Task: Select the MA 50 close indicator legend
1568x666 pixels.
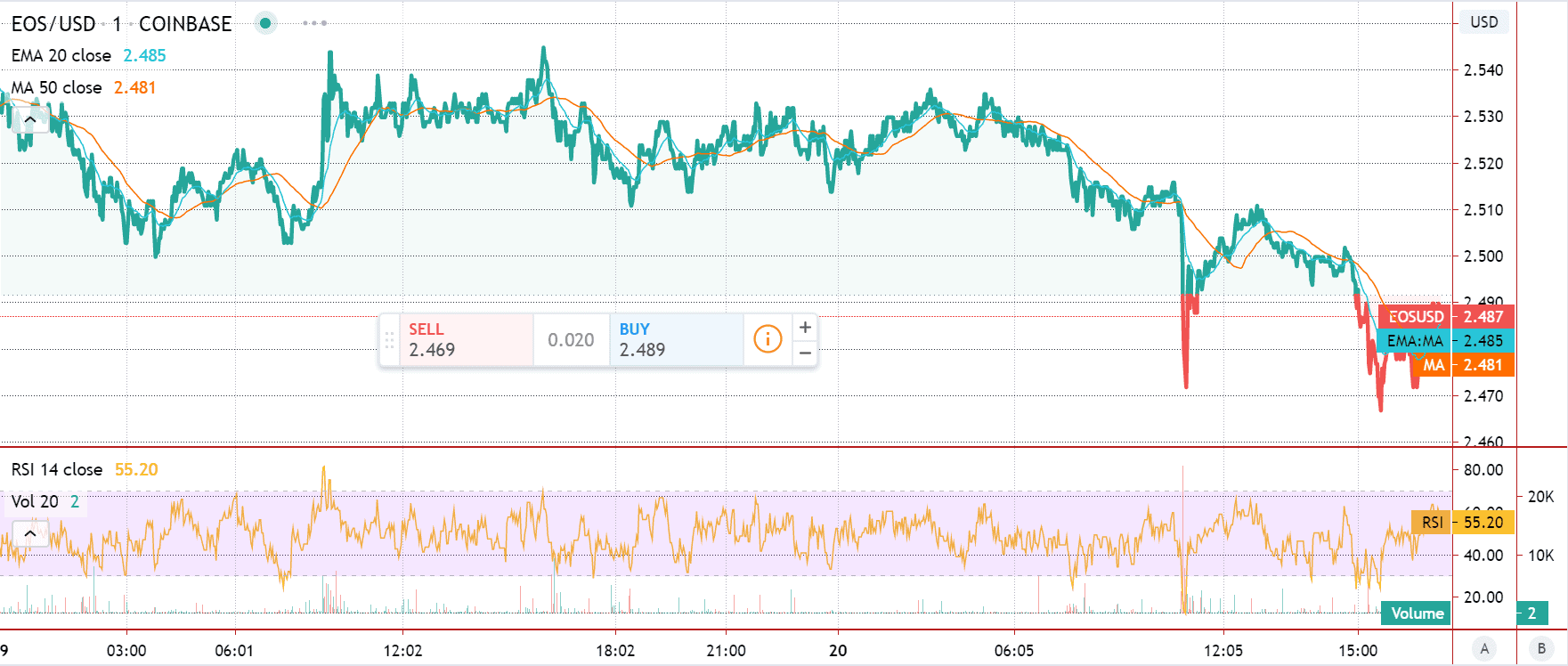Action: coord(57,87)
